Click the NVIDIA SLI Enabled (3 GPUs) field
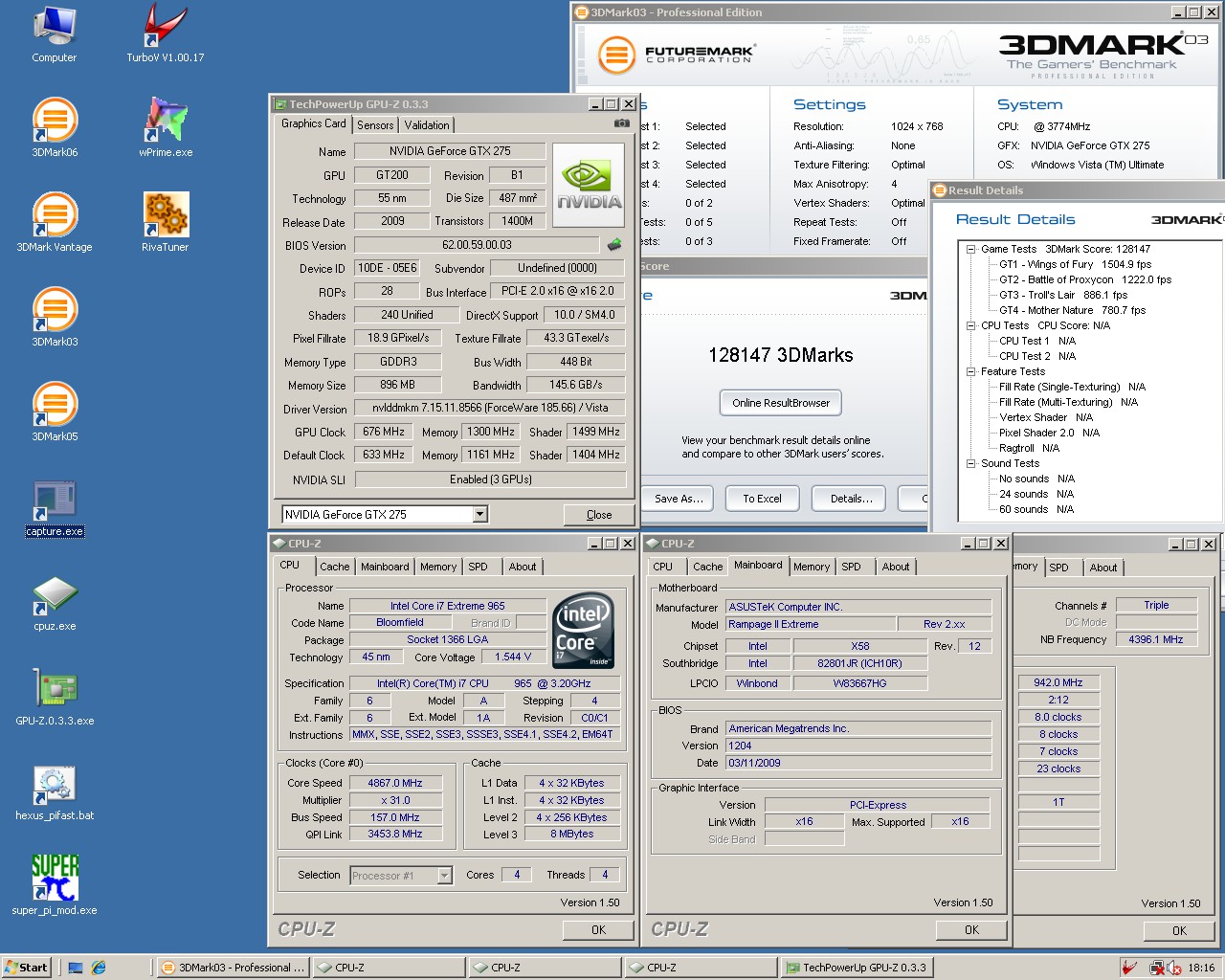This screenshot has width=1225, height=980. [x=490, y=479]
